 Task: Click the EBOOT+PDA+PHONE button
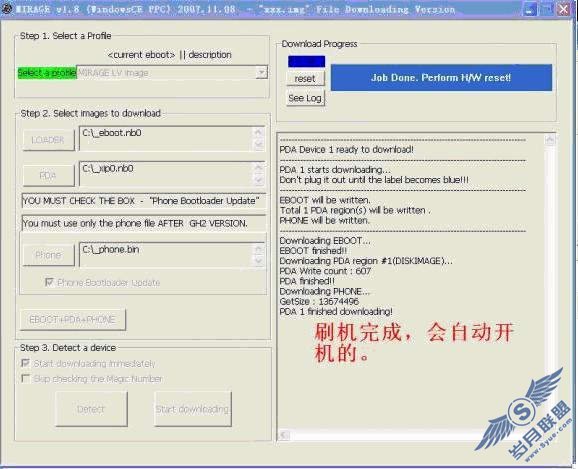click(x=73, y=319)
